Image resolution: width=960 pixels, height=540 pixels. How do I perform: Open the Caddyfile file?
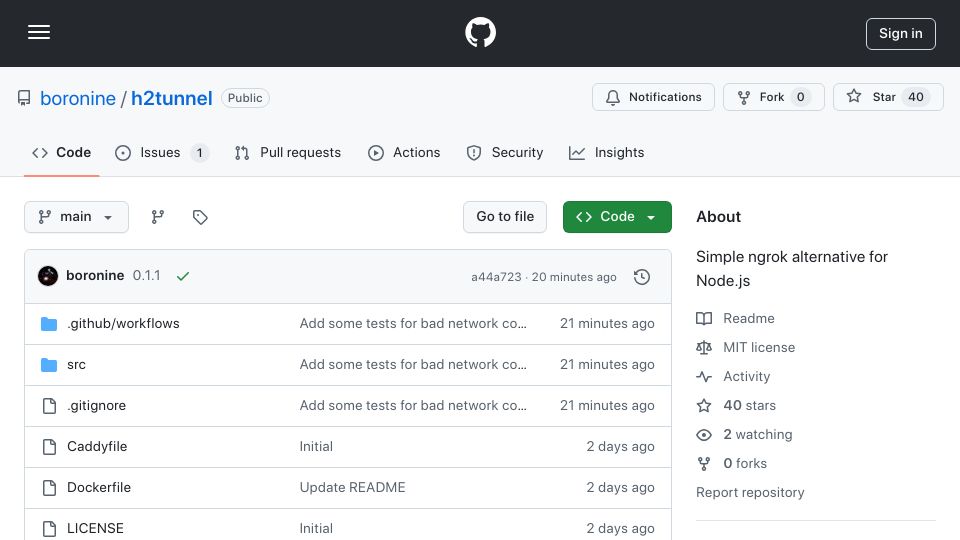[x=97, y=446]
